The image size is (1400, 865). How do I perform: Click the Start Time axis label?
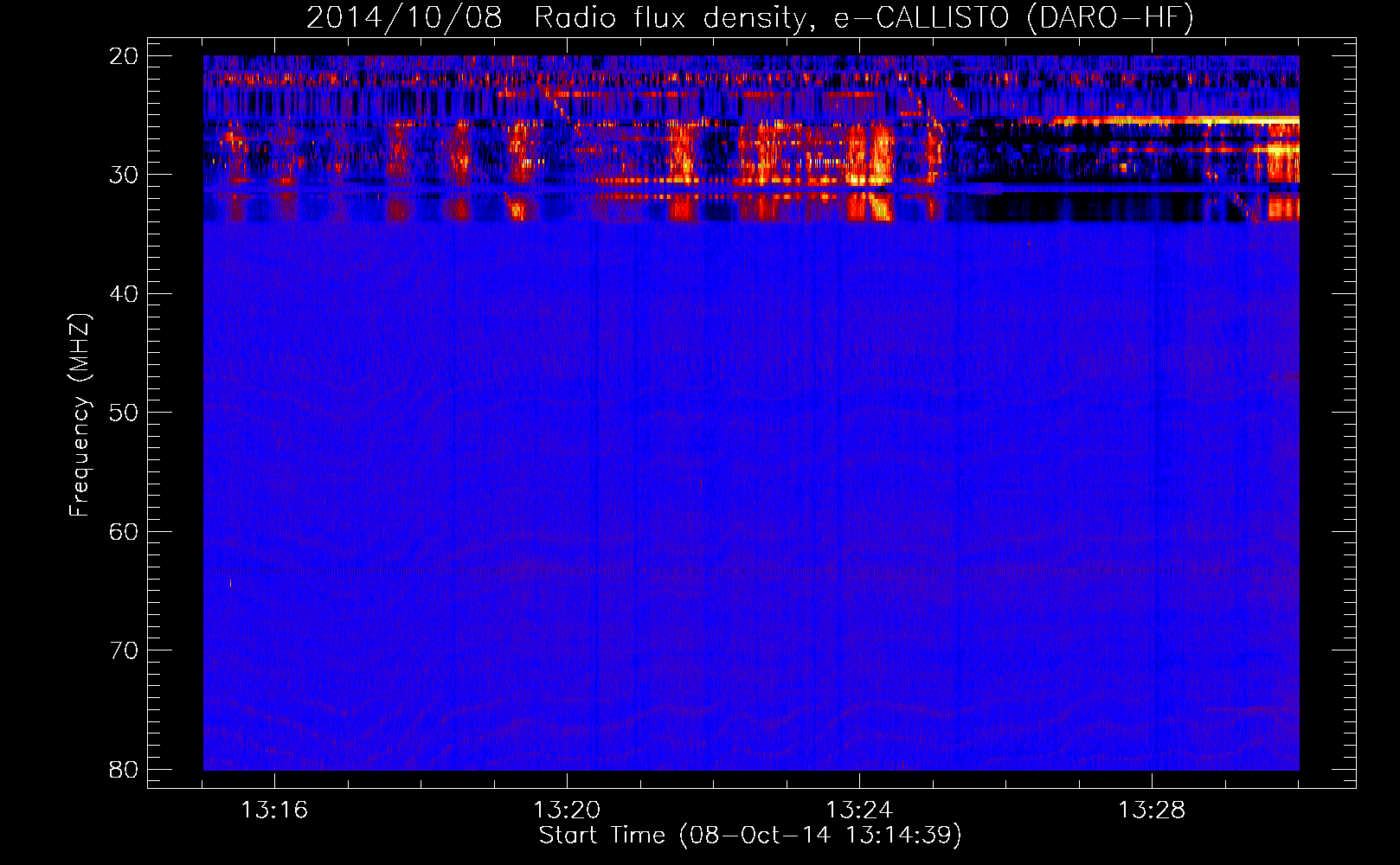point(750,836)
